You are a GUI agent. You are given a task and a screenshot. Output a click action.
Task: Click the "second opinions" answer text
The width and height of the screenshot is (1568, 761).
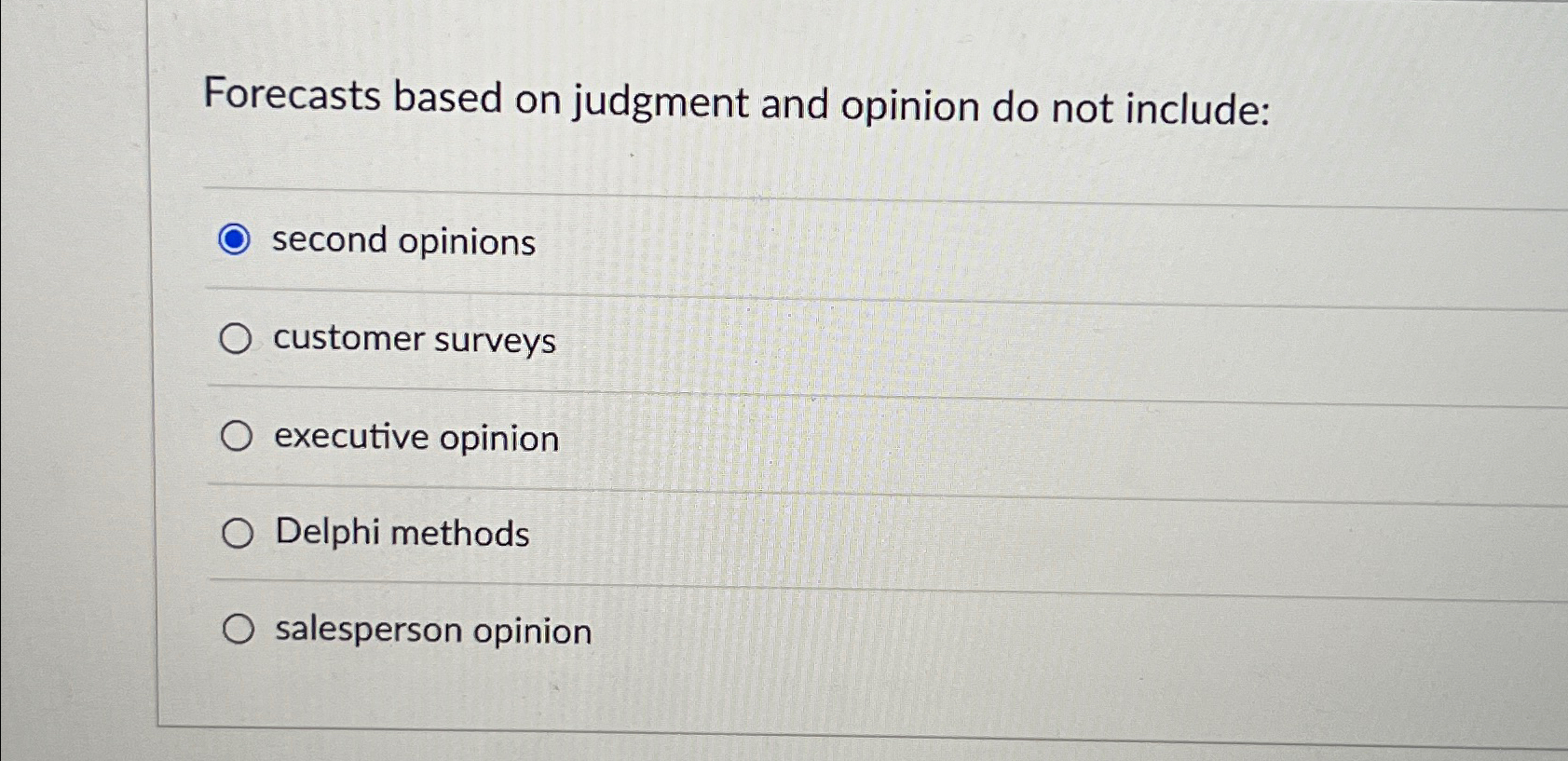point(402,242)
